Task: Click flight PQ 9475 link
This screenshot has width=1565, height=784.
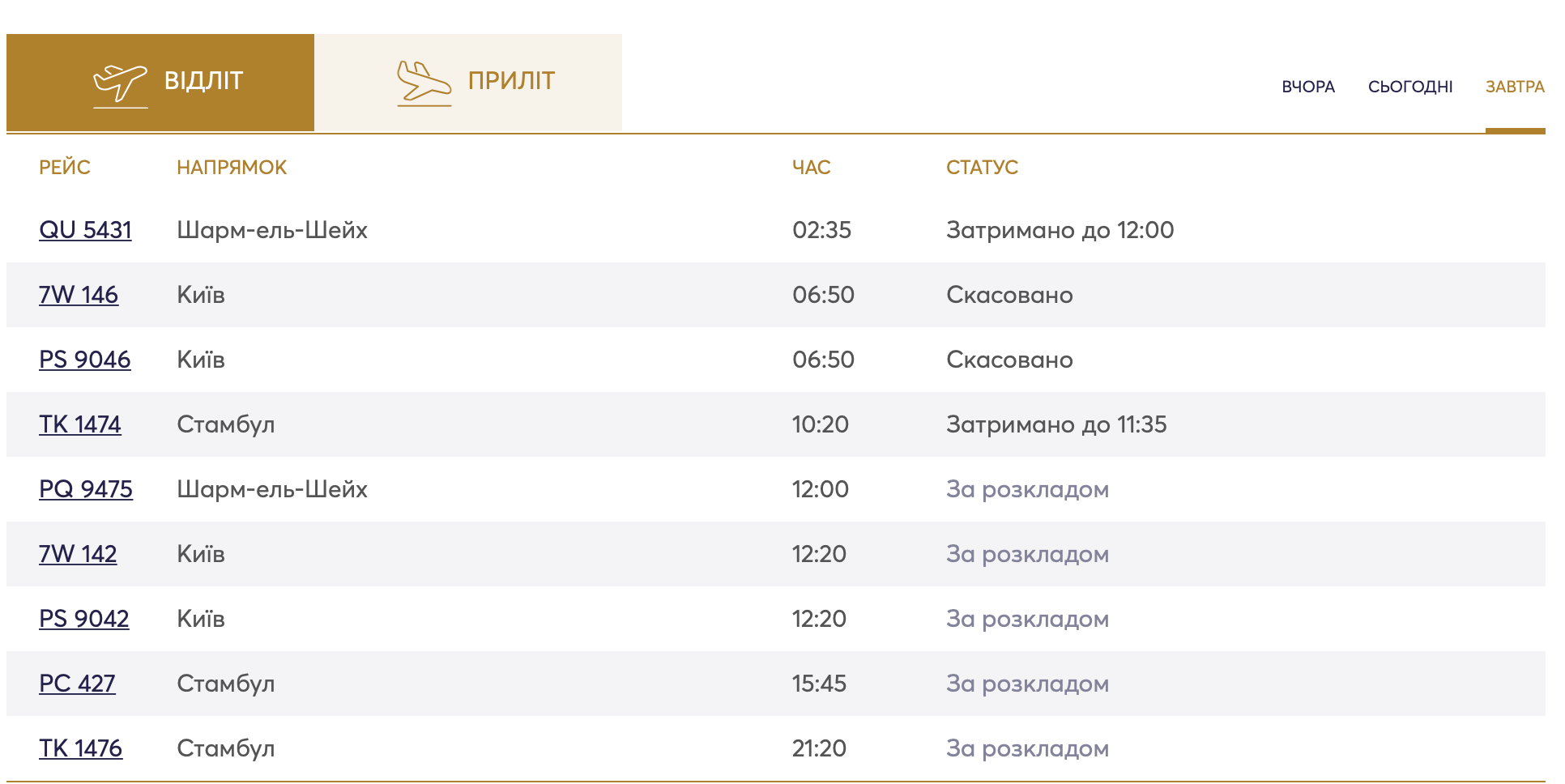Action: (x=86, y=489)
